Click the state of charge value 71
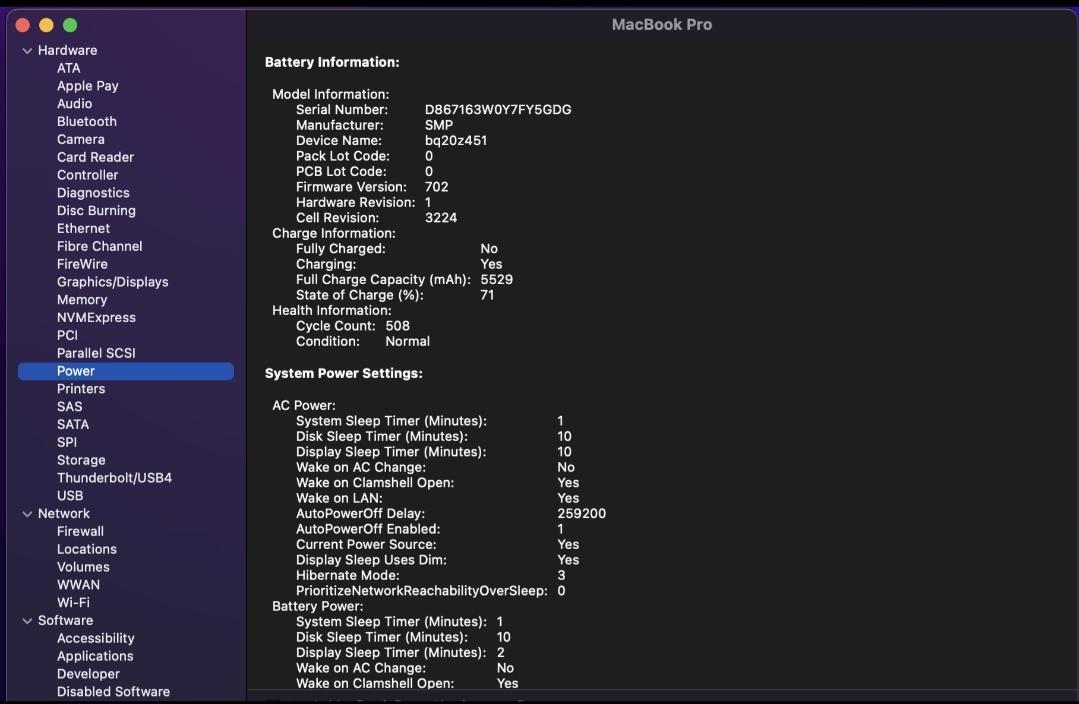Image resolution: width=1079 pixels, height=704 pixels. coord(487,295)
